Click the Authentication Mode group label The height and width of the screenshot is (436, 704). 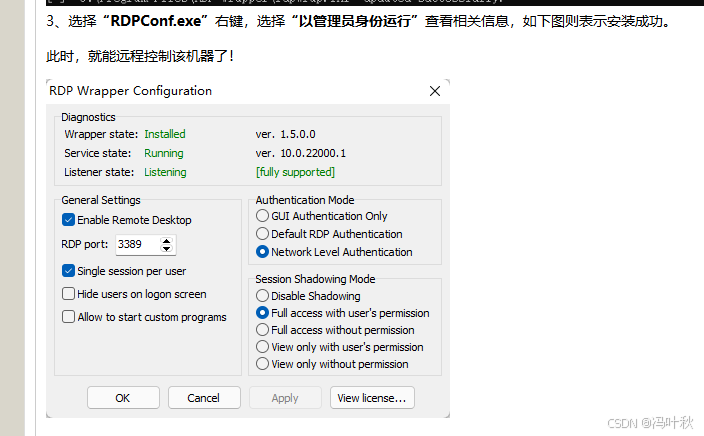[x=305, y=200]
